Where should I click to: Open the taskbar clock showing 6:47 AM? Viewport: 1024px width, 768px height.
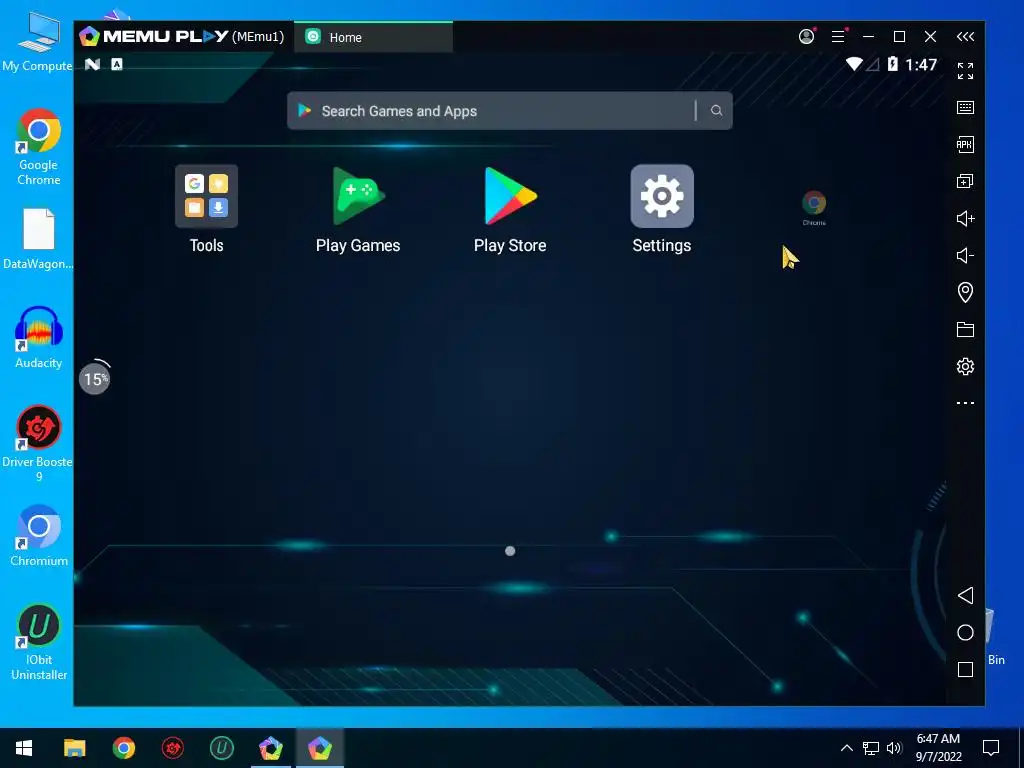click(x=938, y=748)
